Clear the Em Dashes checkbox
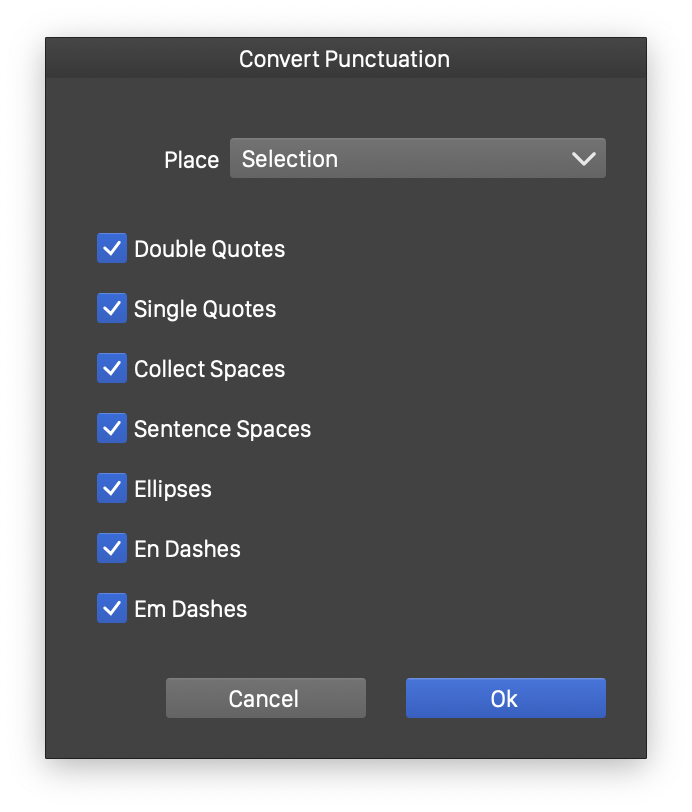Screen dimensions: 692x812 pos(112,609)
